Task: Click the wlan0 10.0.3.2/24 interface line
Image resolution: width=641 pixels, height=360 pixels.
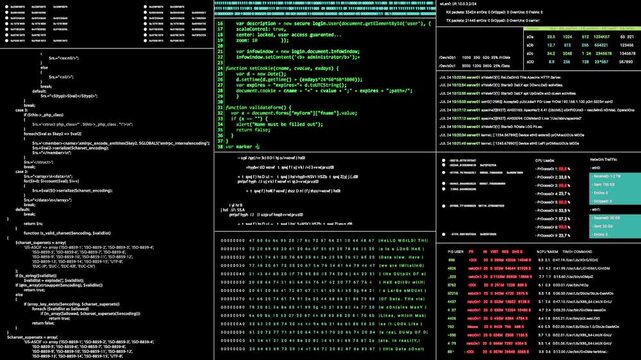Action: [x=458, y=4]
